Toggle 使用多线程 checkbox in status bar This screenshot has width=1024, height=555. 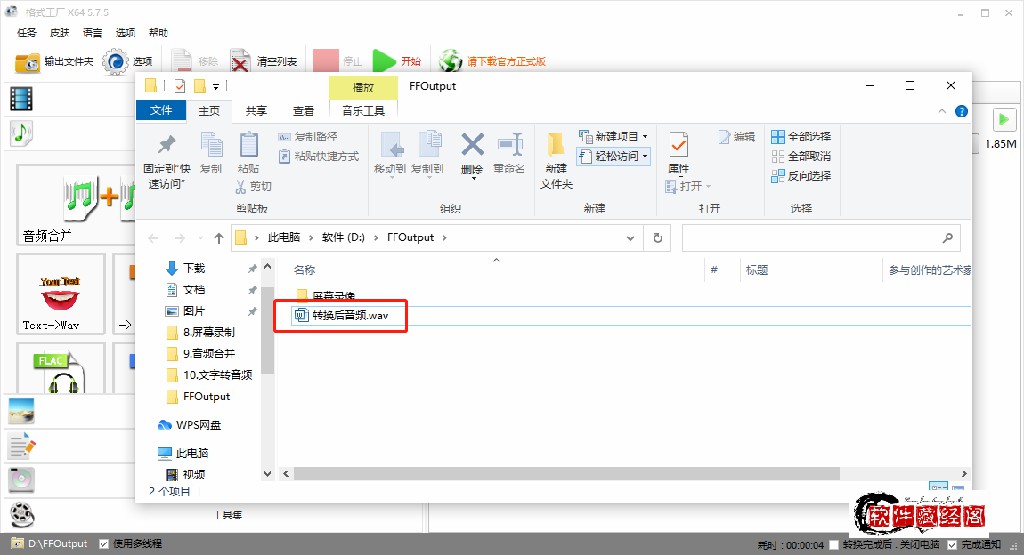point(104,544)
